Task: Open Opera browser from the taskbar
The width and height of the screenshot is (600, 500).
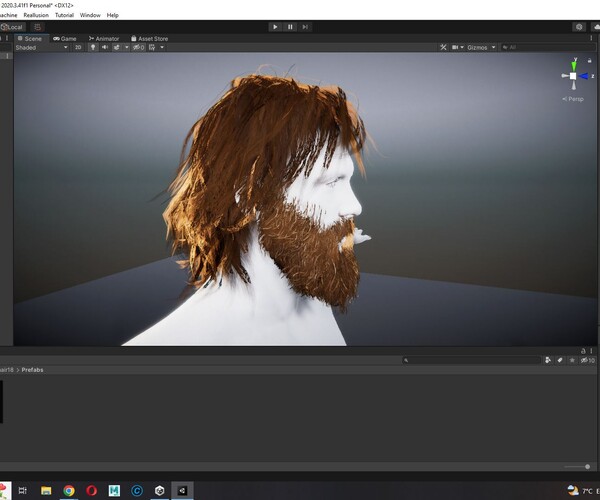Action: [x=91, y=490]
